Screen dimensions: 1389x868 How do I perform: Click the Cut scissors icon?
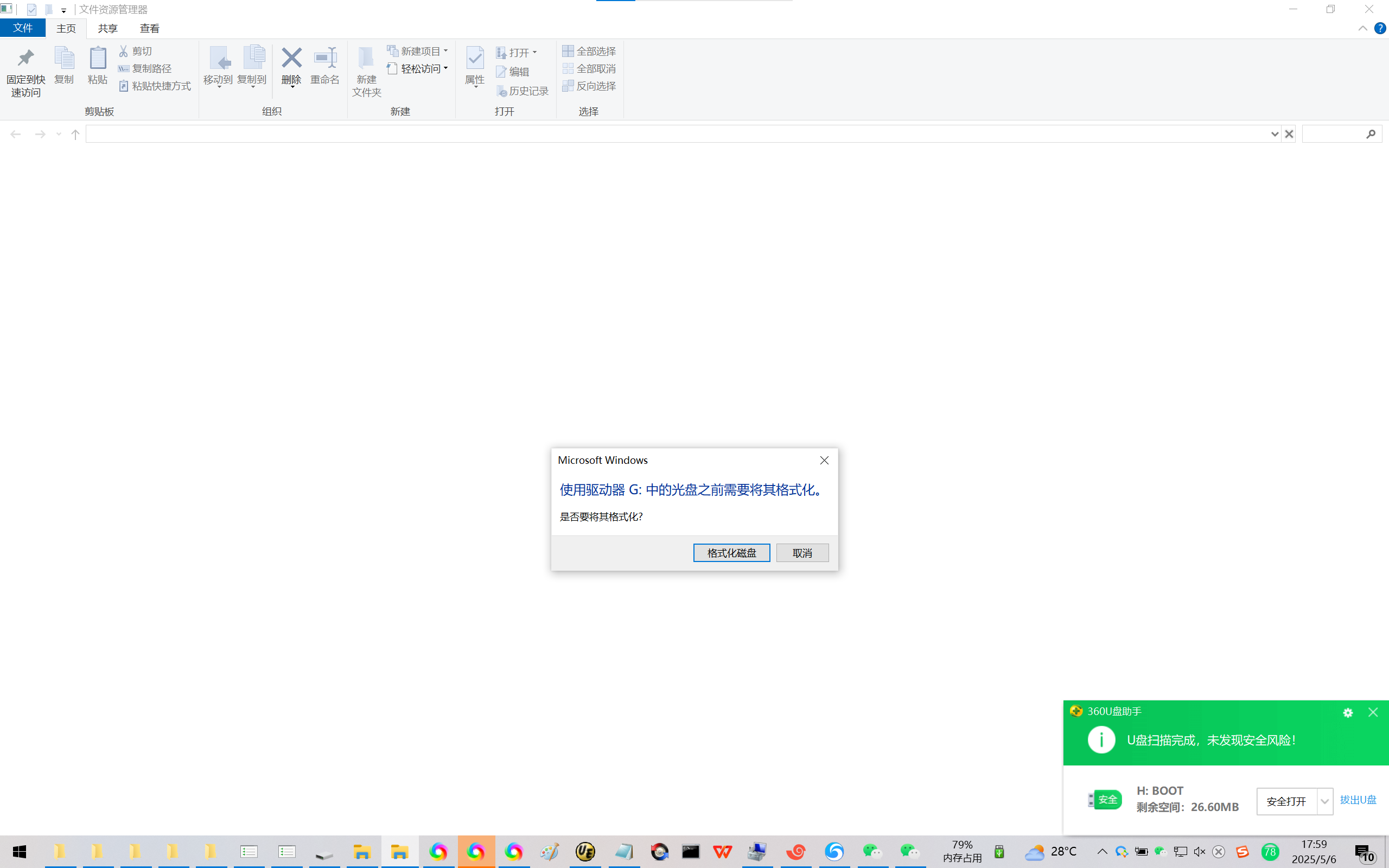(x=123, y=51)
